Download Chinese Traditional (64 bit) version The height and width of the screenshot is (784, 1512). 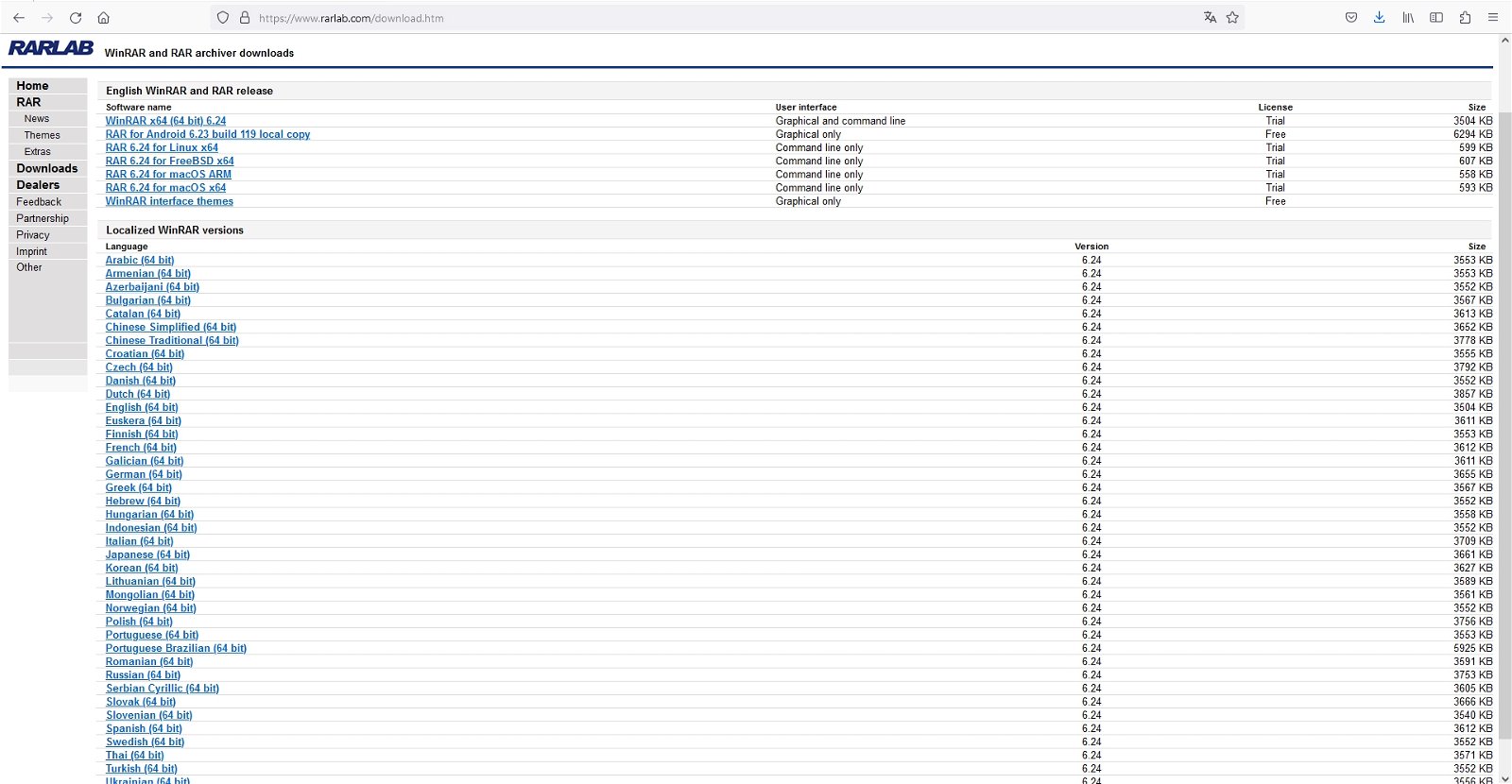[172, 341]
